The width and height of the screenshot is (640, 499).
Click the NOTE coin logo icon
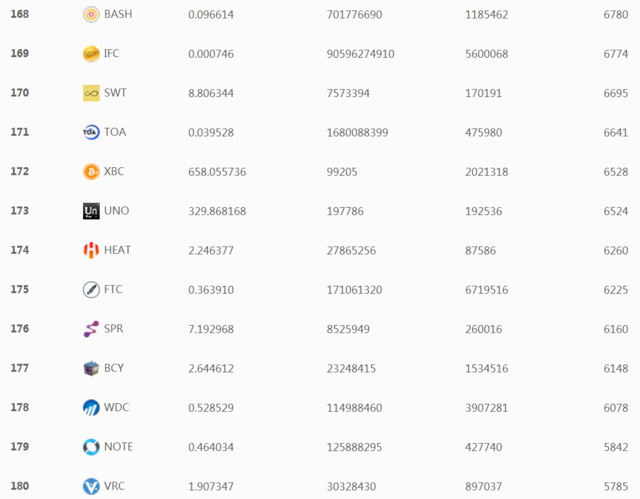pos(91,447)
